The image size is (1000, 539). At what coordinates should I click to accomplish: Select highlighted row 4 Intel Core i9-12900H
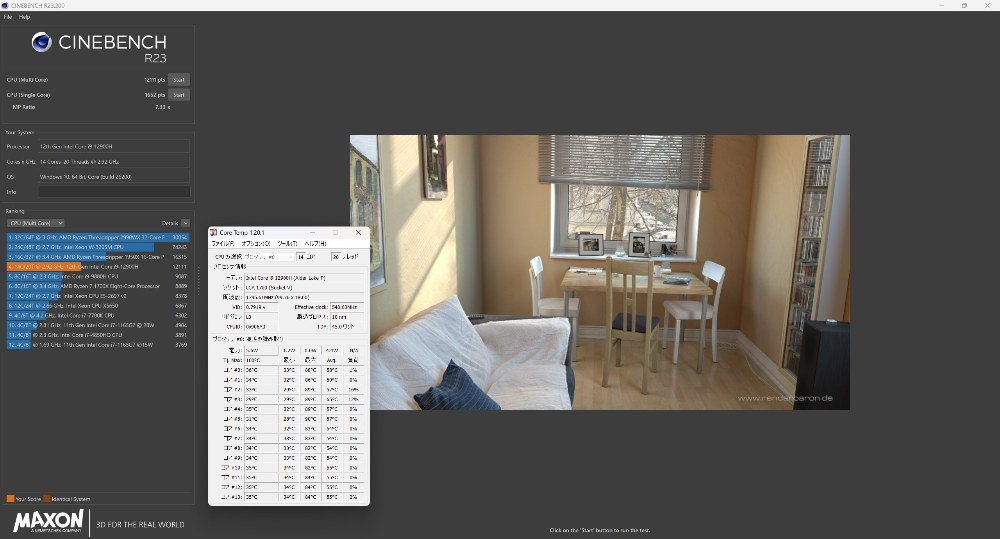tap(98, 267)
